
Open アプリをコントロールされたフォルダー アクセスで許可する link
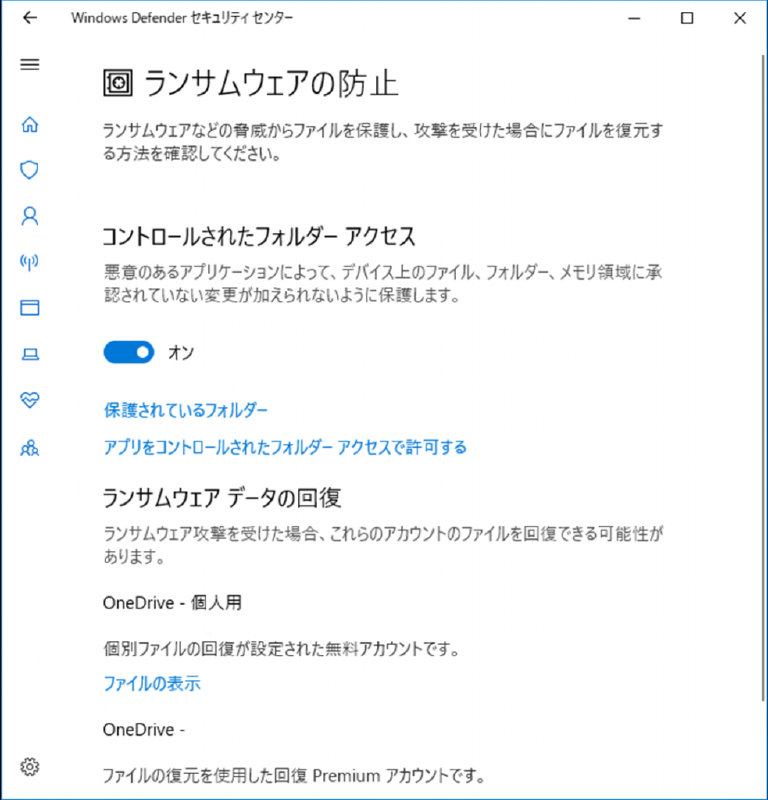point(285,447)
